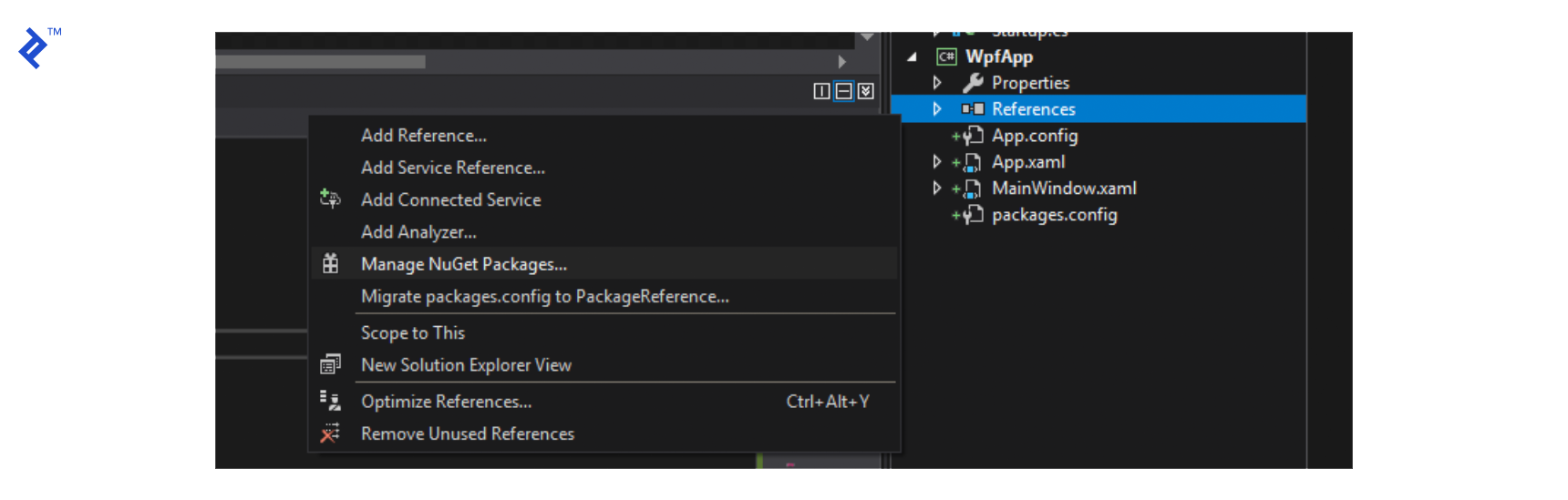Click the Ctrl+Alt+Y shortcut text
1568x500 pixels.
pyautogui.click(x=828, y=402)
